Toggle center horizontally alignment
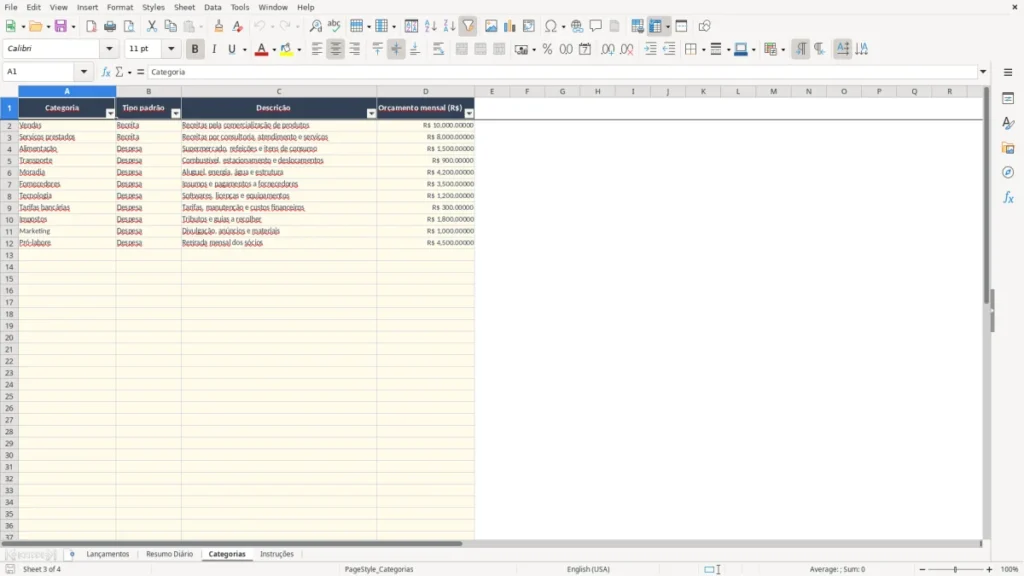This screenshot has width=1024, height=576. [336, 49]
